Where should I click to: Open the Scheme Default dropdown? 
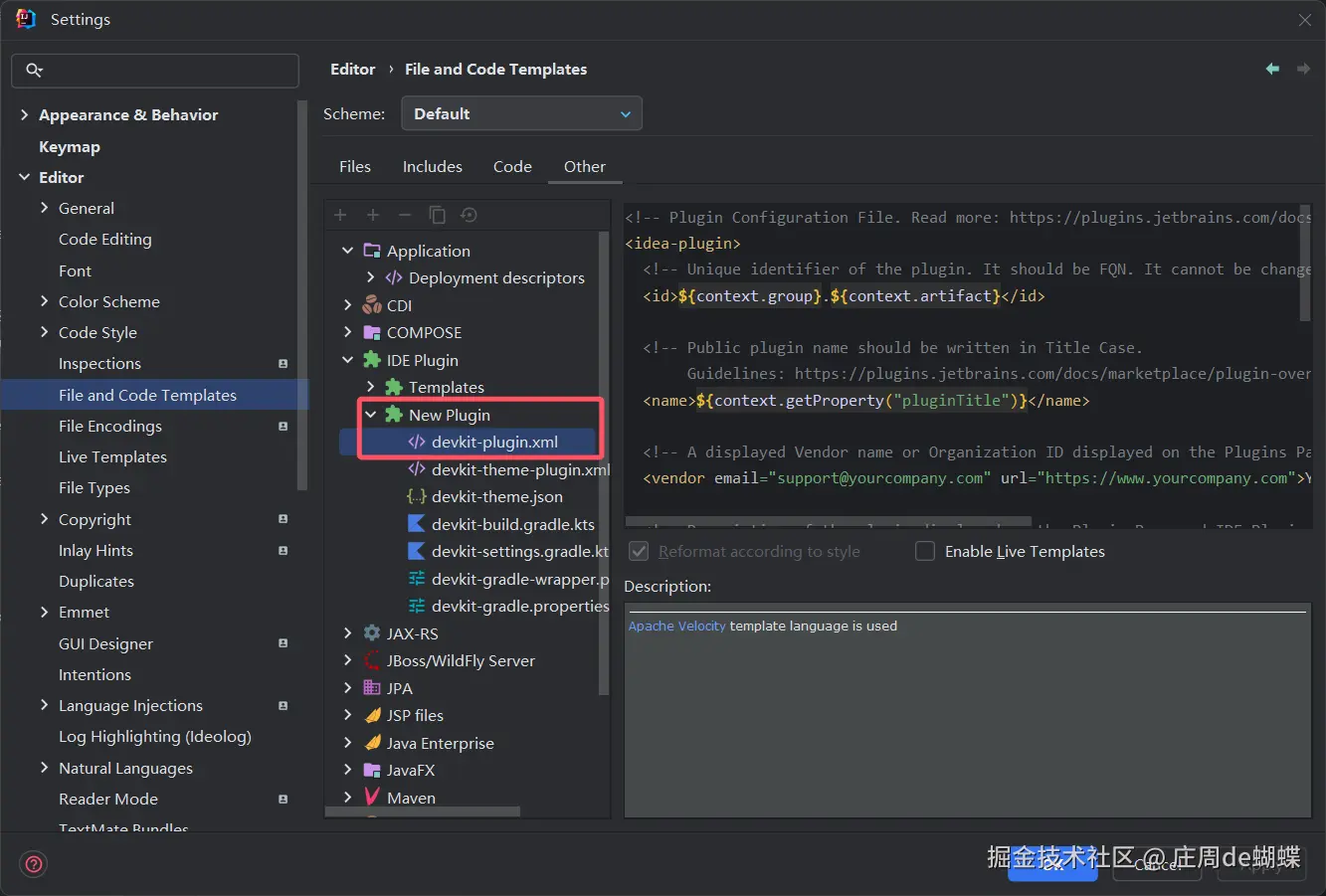pyautogui.click(x=521, y=113)
